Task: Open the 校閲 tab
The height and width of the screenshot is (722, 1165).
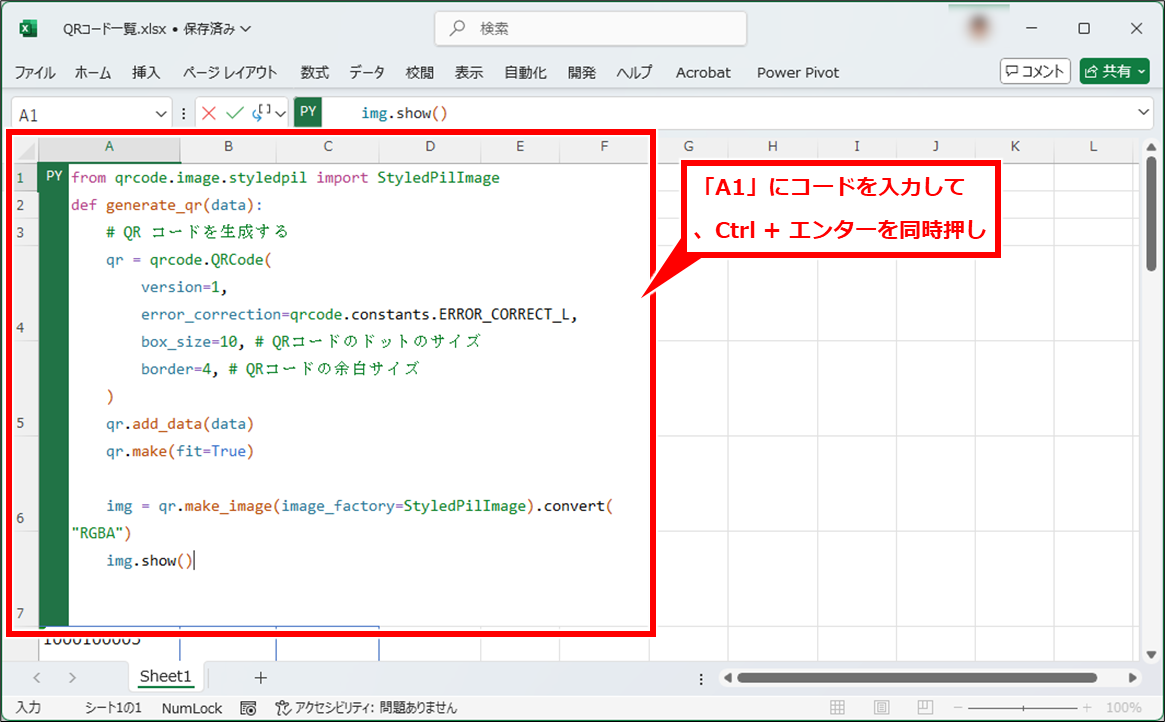Action: point(420,72)
